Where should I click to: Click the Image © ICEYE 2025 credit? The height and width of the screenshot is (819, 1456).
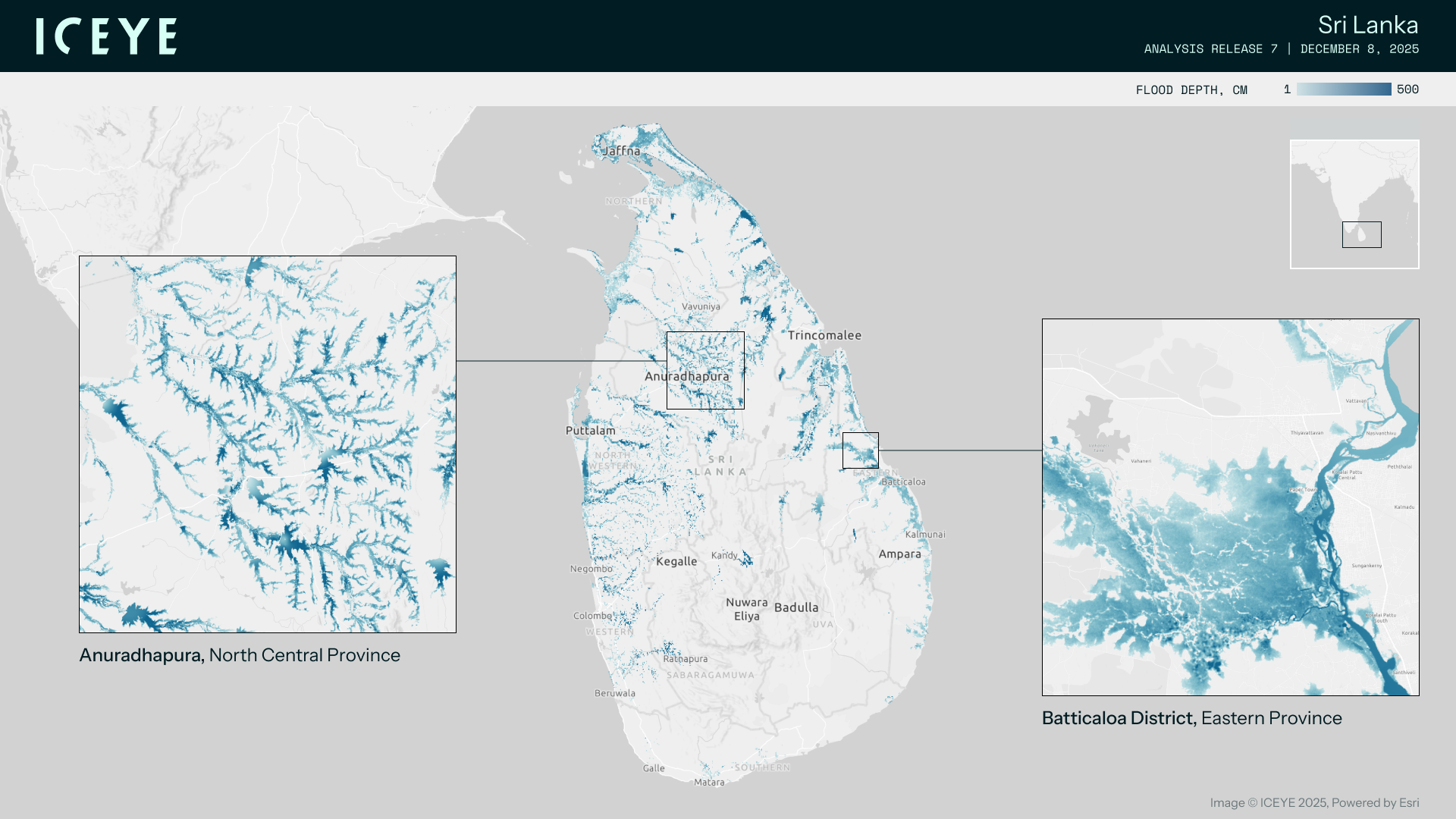coord(1313,802)
